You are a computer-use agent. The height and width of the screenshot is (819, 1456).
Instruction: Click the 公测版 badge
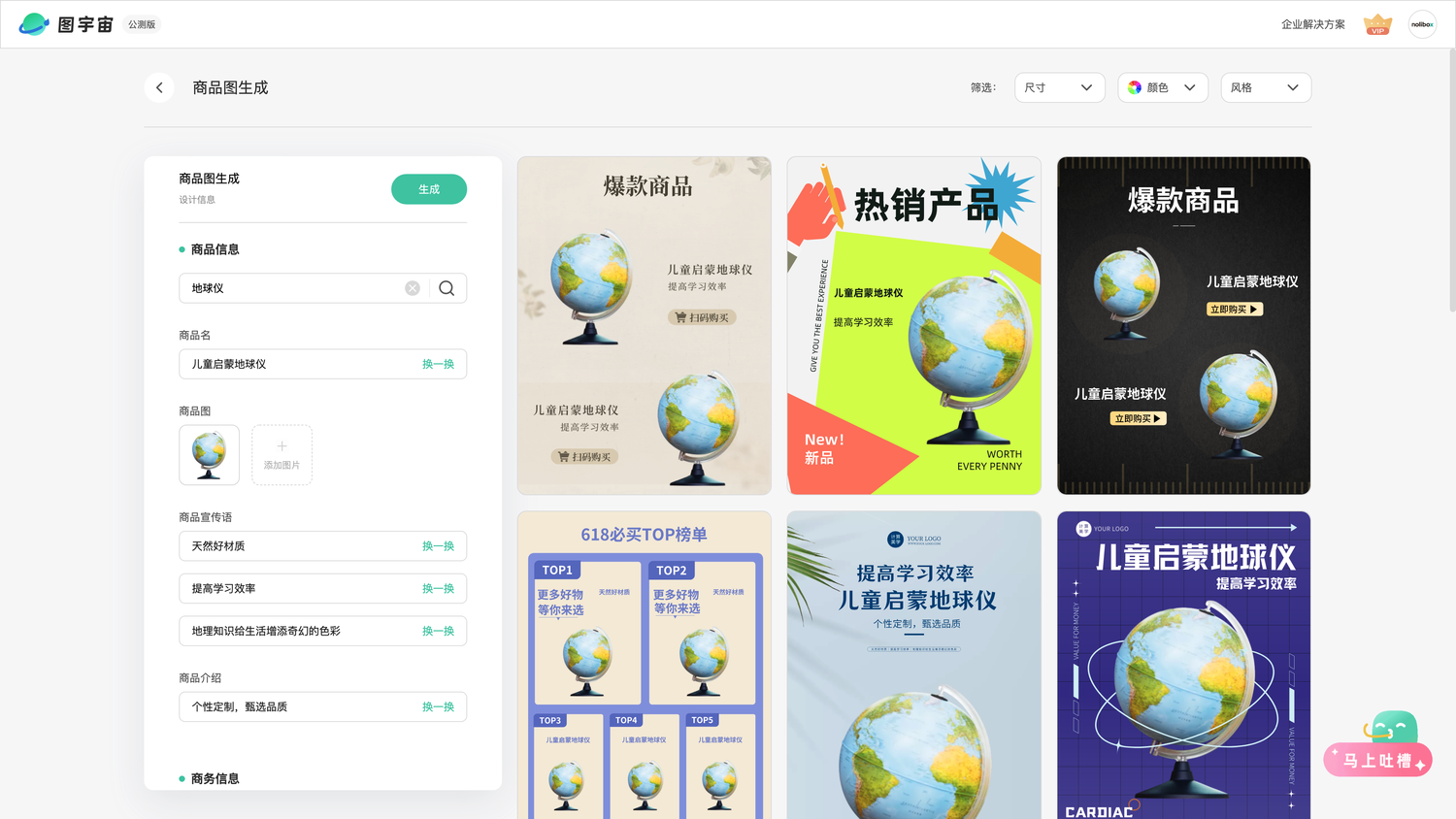click(142, 24)
